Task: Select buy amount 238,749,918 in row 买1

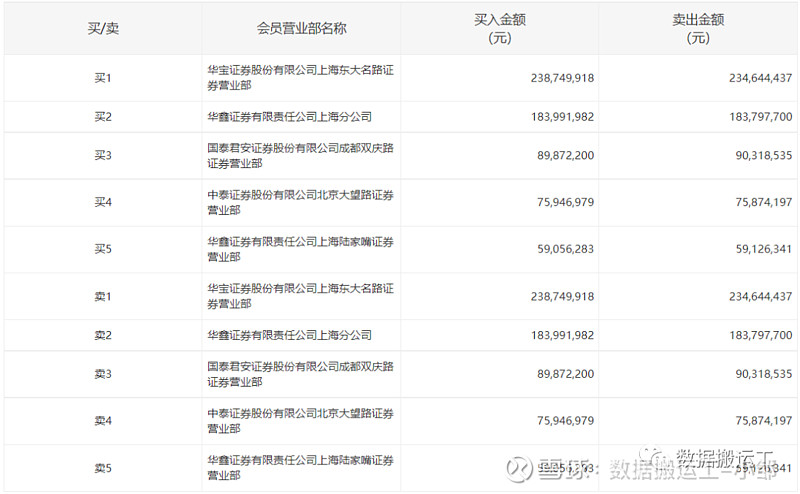Action: tap(562, 78)
